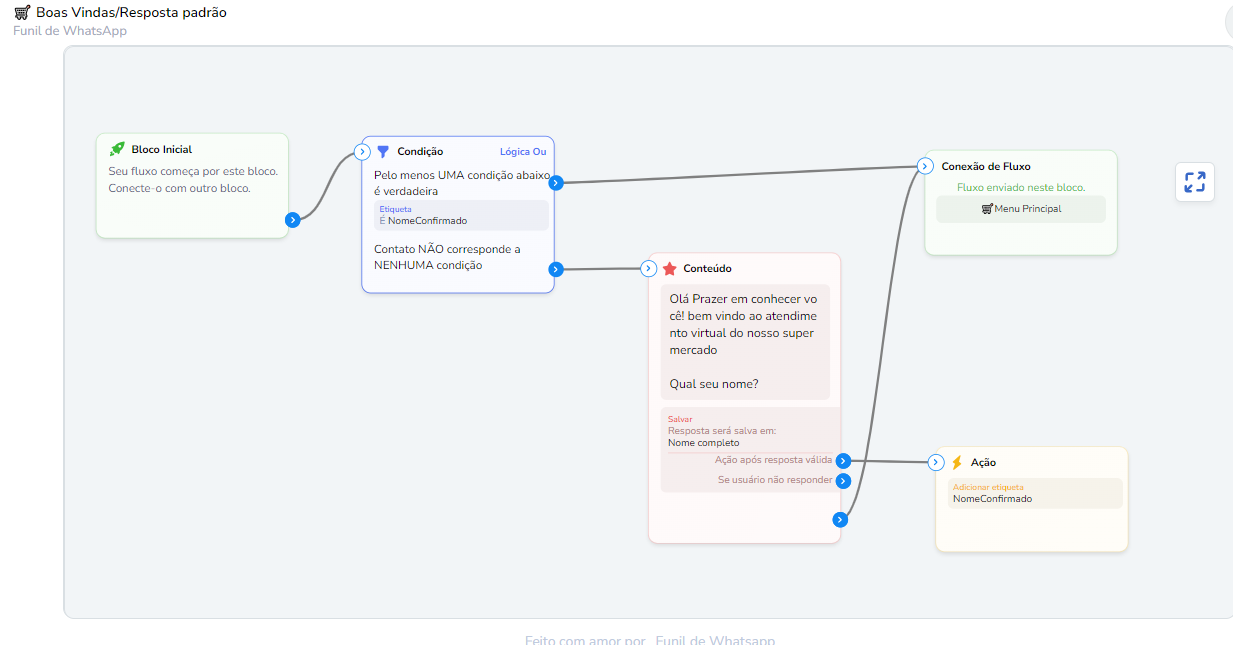Click the fullscreen expand icon button
The height and width of the screenshot is (645, 1233).
coord(1194,182)
